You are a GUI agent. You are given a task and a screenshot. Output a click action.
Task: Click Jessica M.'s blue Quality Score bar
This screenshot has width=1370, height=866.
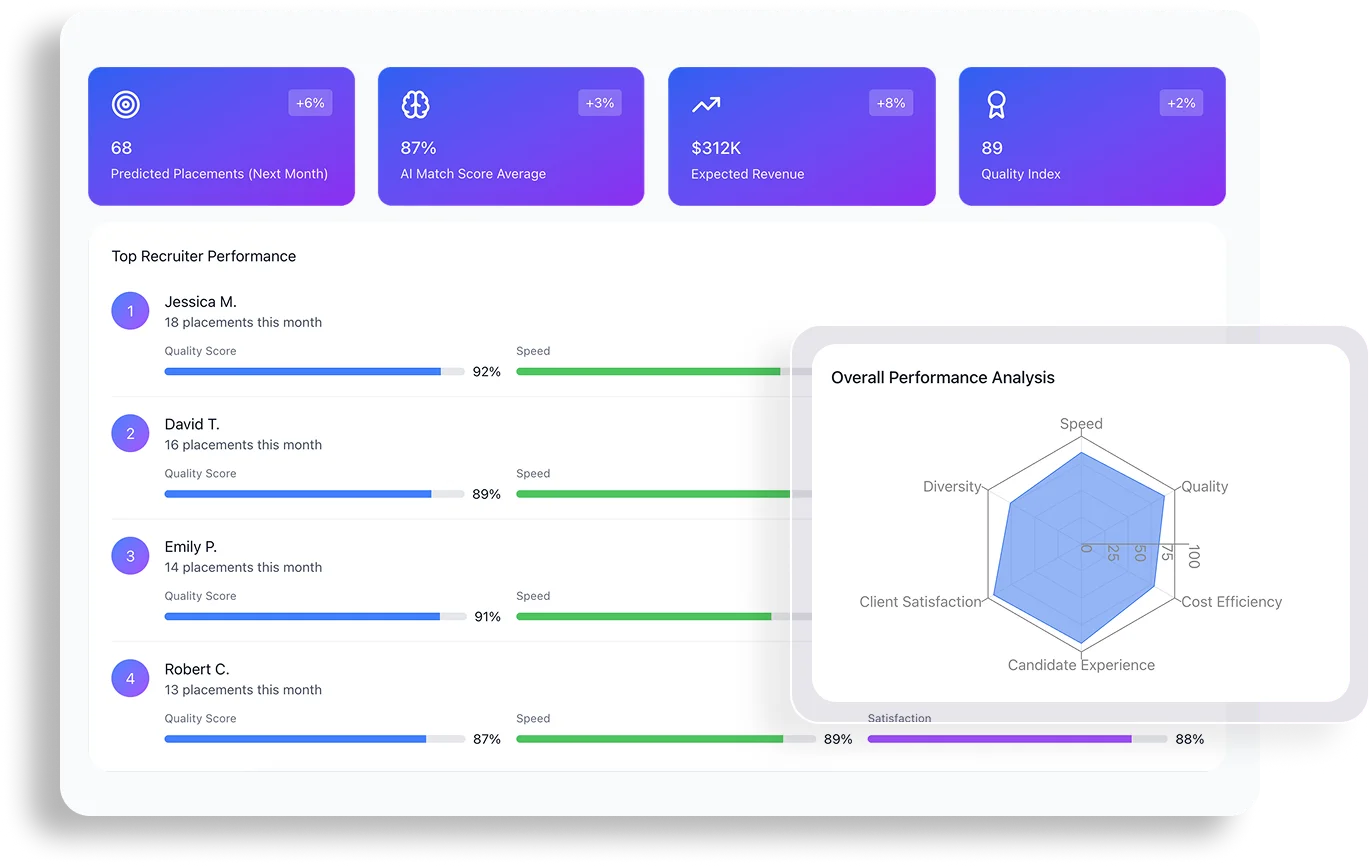[302, 372]
